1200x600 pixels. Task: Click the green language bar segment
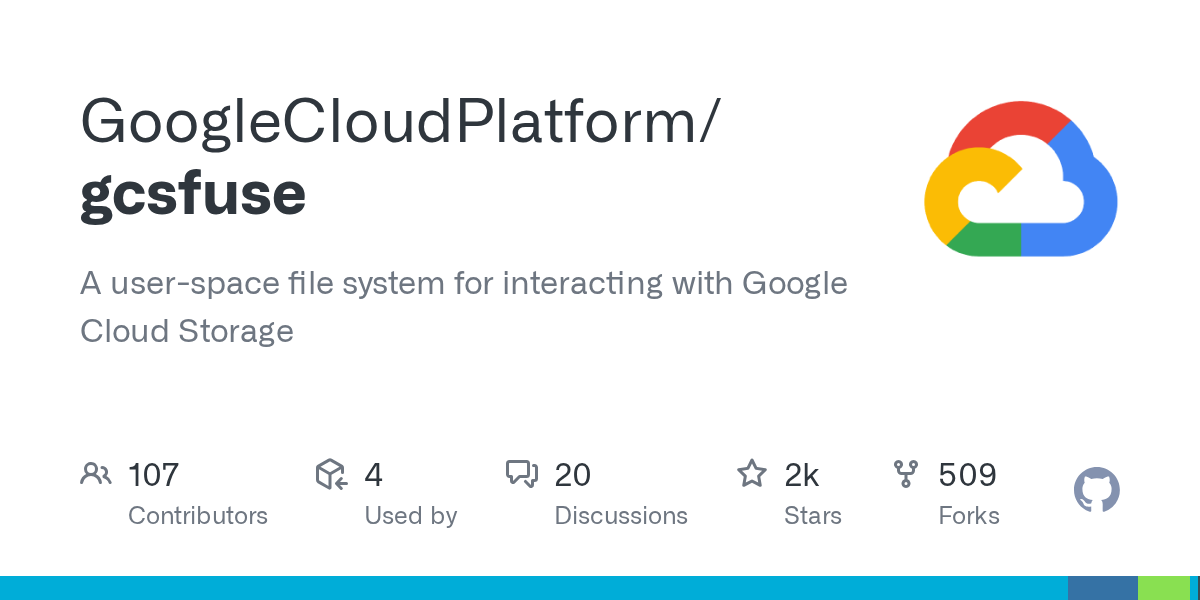(1163, 588)
